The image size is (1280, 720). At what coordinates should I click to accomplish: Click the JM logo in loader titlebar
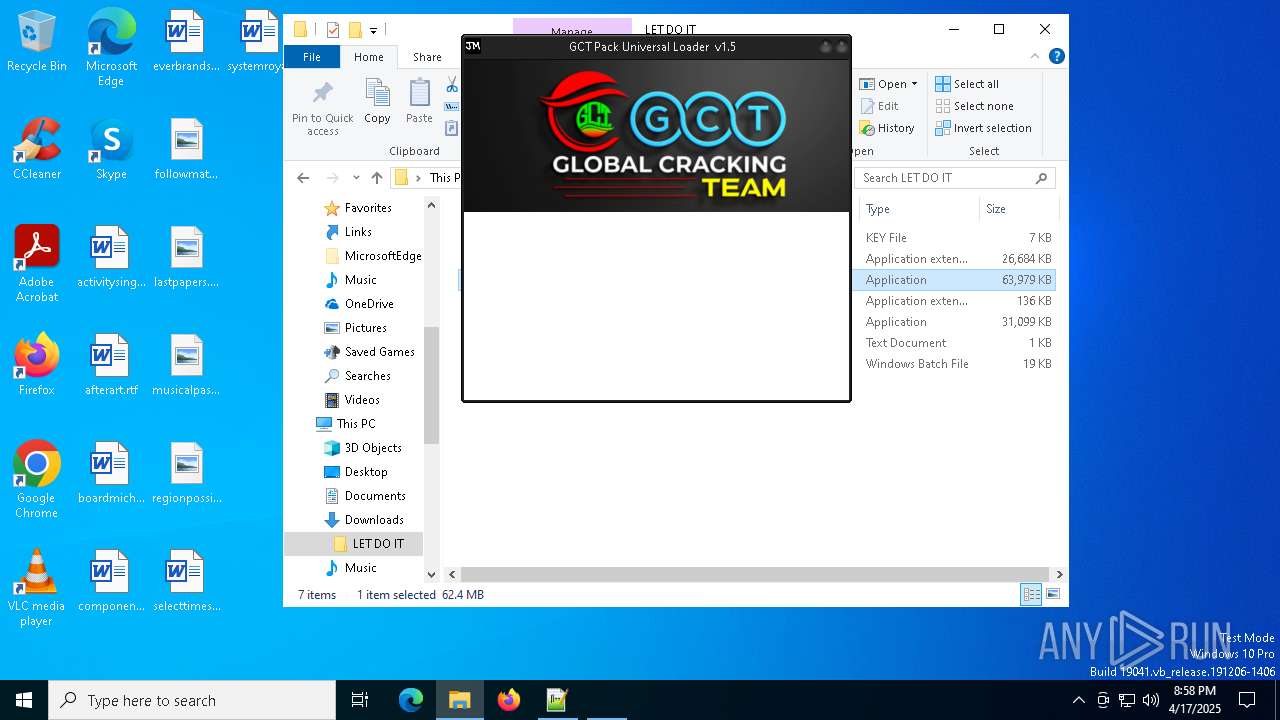pos(473,46)
